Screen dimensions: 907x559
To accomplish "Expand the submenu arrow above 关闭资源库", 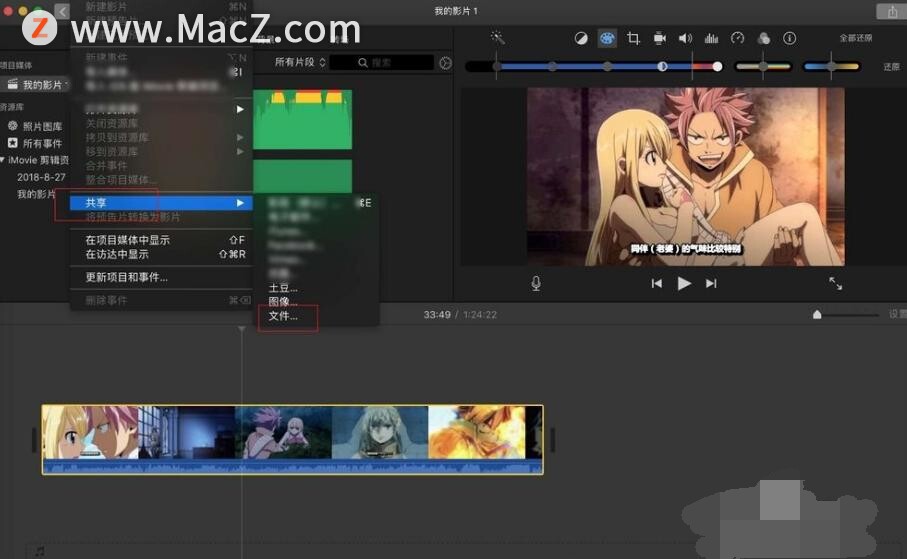I will [240, 109].
